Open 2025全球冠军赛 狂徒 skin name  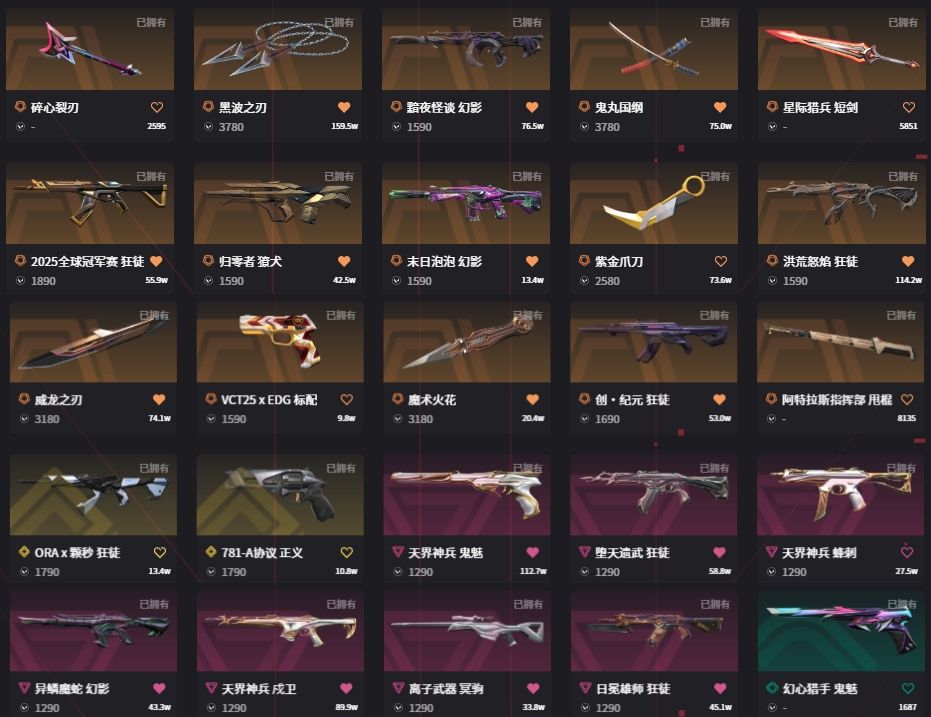click(x=87, y=262)
